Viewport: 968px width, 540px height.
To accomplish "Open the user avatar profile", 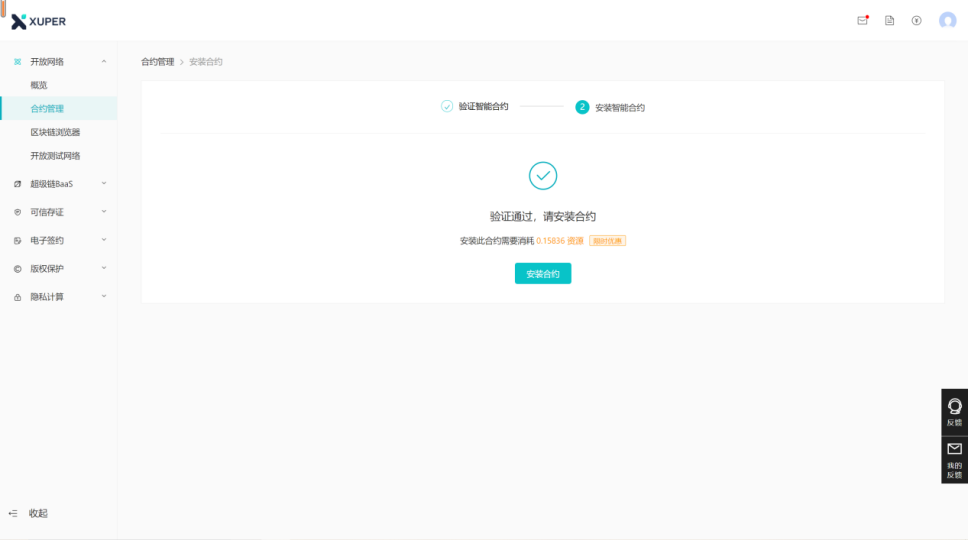I will (947, 20).
